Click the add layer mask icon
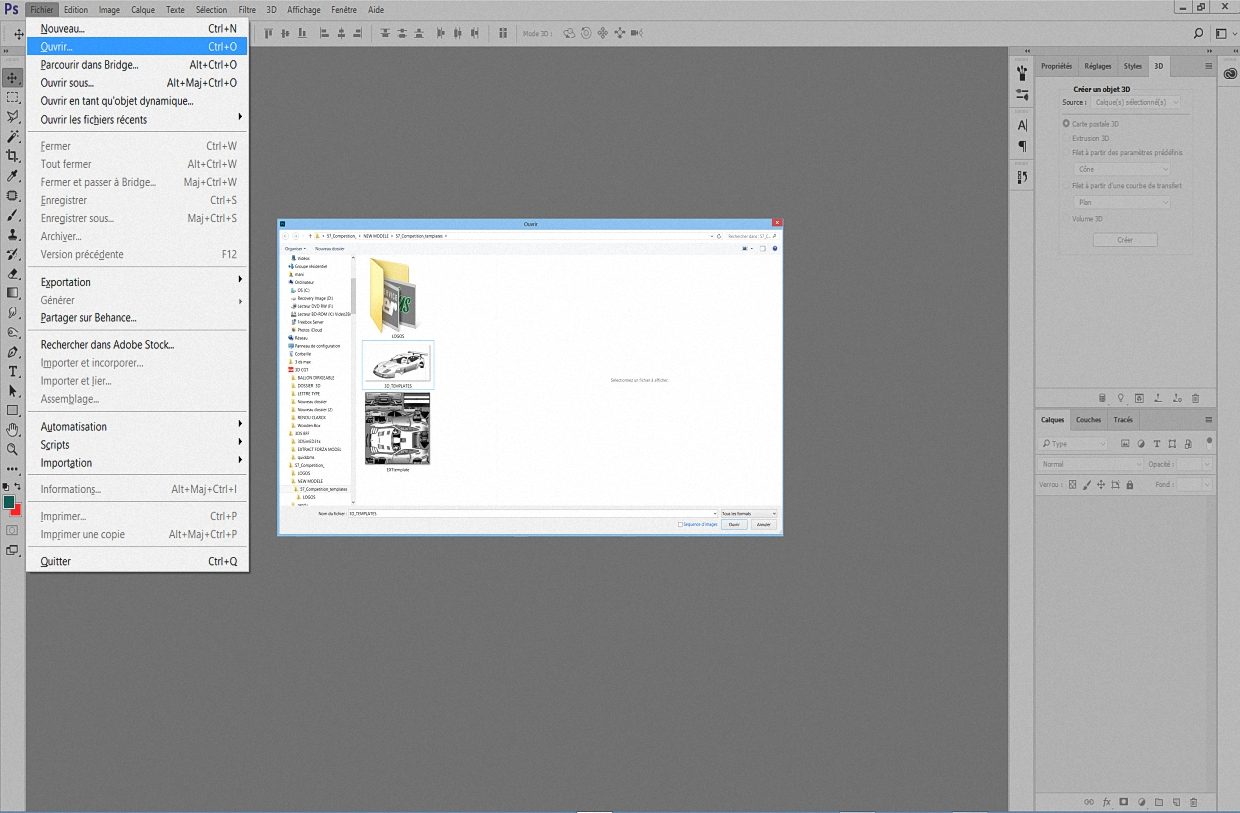1240x813 pixels. [x=1124, y=802]
